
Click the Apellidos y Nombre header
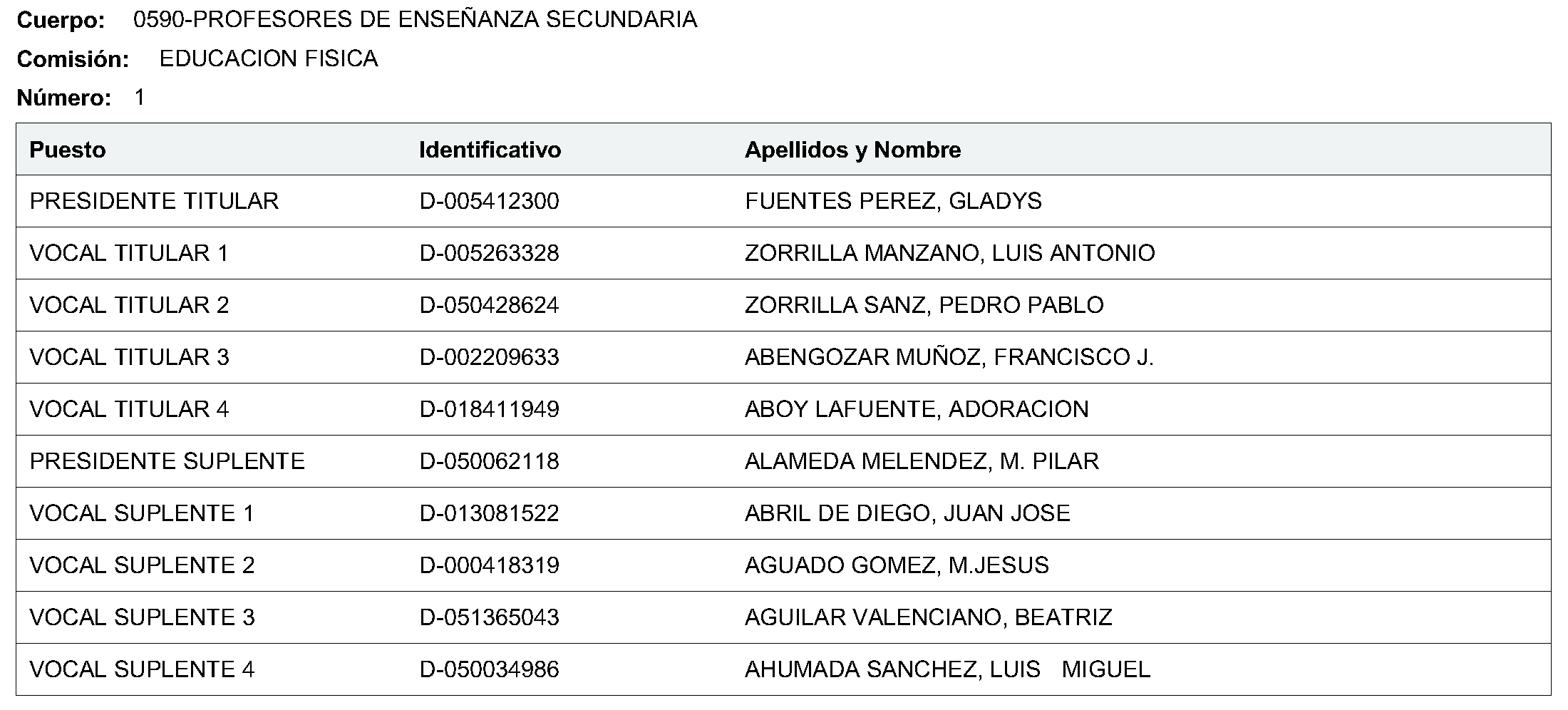852,150
